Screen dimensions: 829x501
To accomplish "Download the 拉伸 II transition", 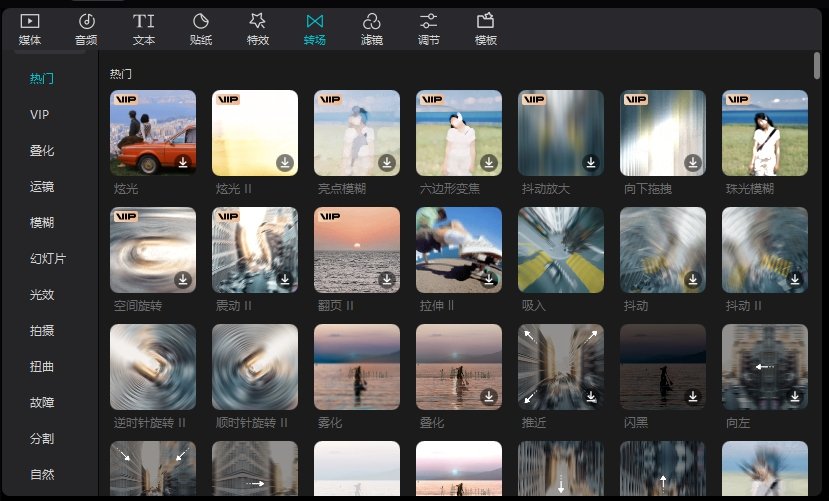I will click(489, 280).
